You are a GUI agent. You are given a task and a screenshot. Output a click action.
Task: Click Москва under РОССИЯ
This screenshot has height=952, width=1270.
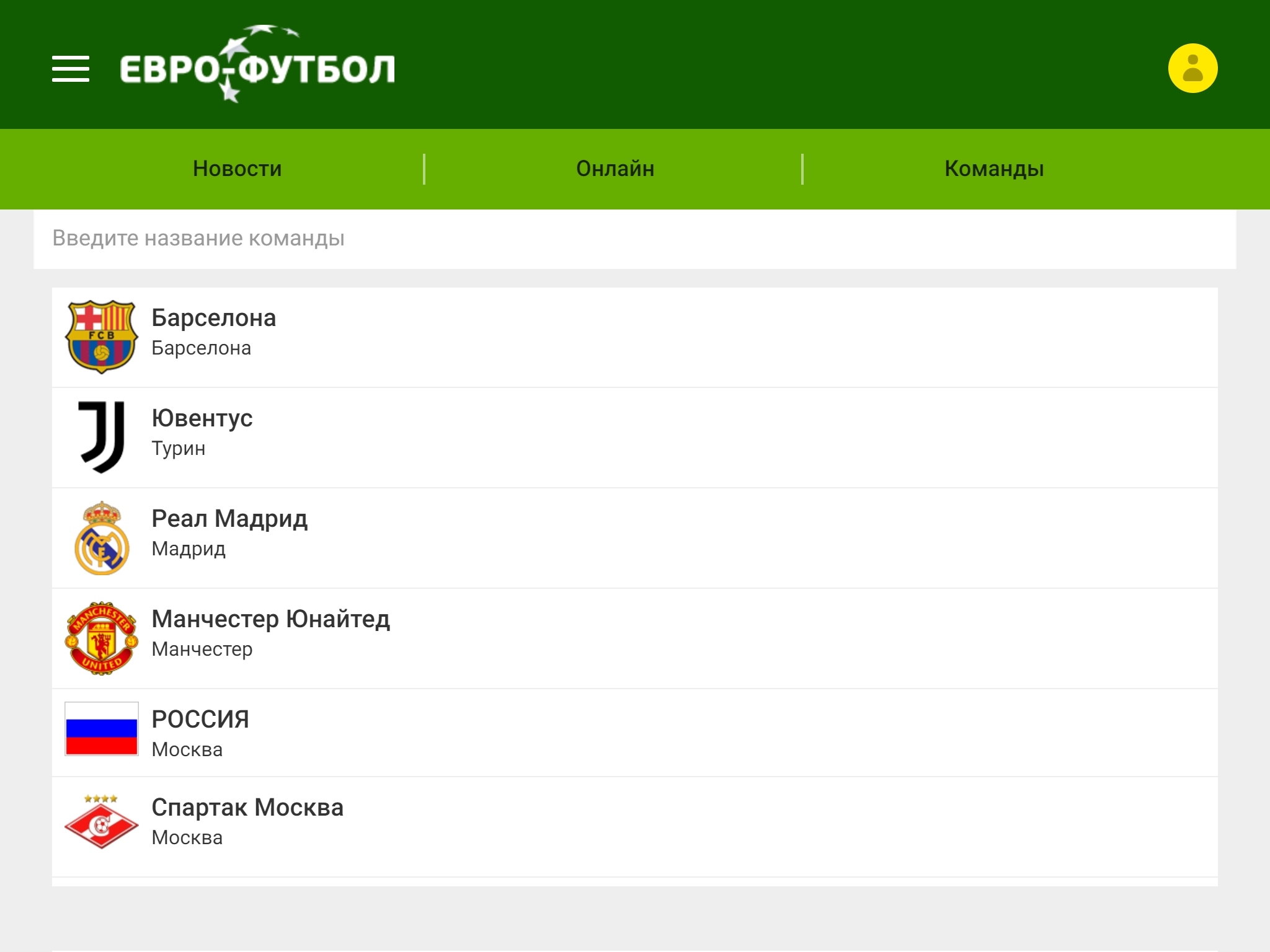pyautogui.click(x=187, y=750)
